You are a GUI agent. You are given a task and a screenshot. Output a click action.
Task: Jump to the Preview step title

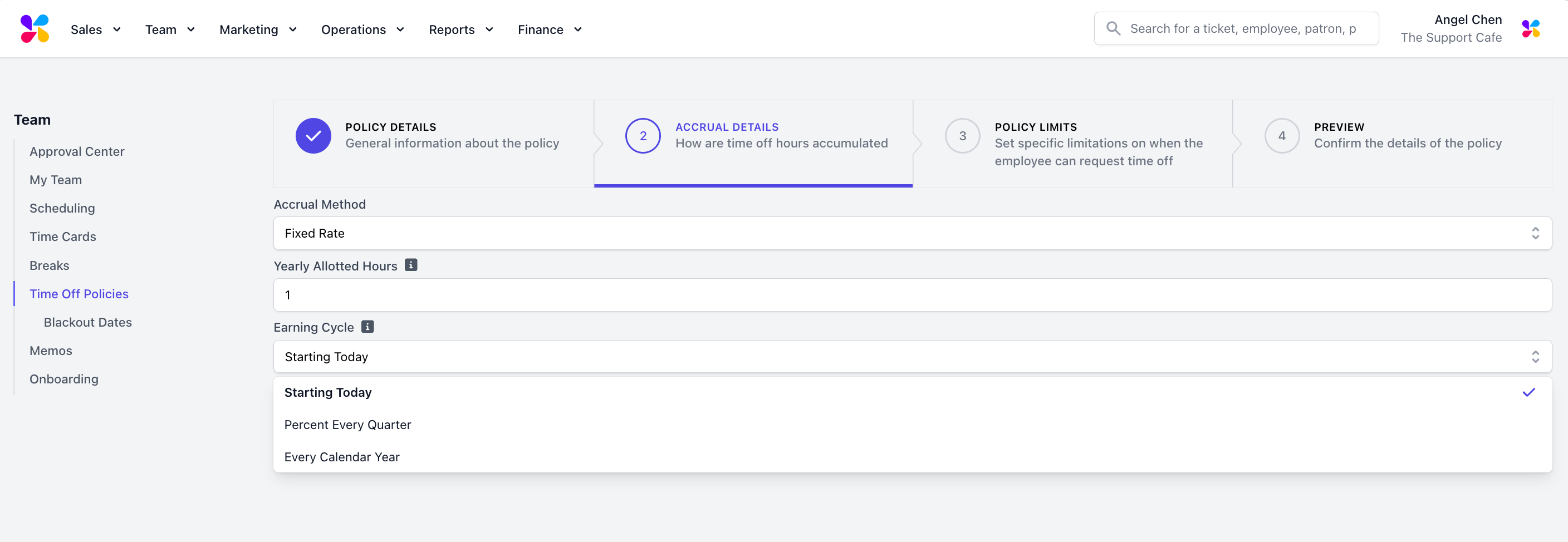tap(1339, 127)
